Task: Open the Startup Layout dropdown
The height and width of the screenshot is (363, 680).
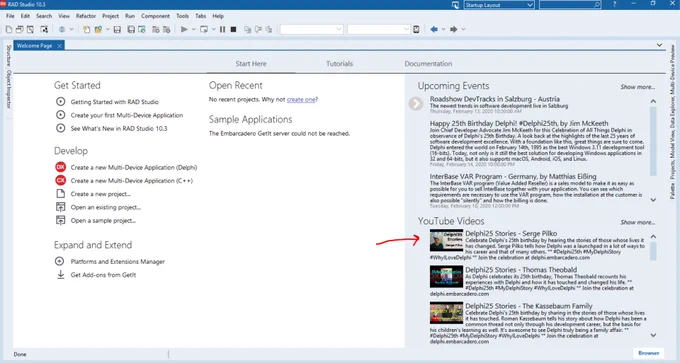Action: click(499, 5)
